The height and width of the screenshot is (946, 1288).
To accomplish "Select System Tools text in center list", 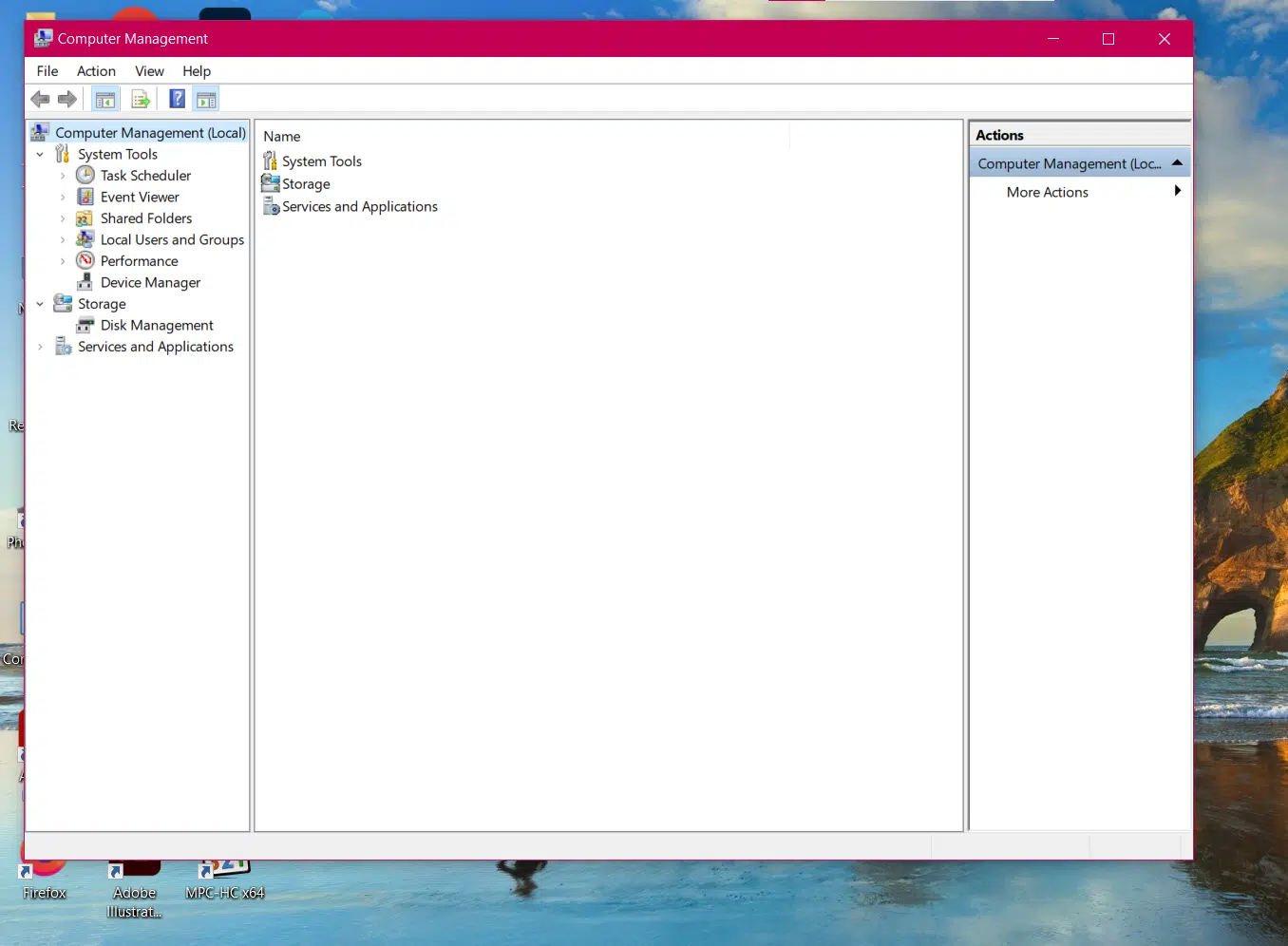I will point(322,161).
